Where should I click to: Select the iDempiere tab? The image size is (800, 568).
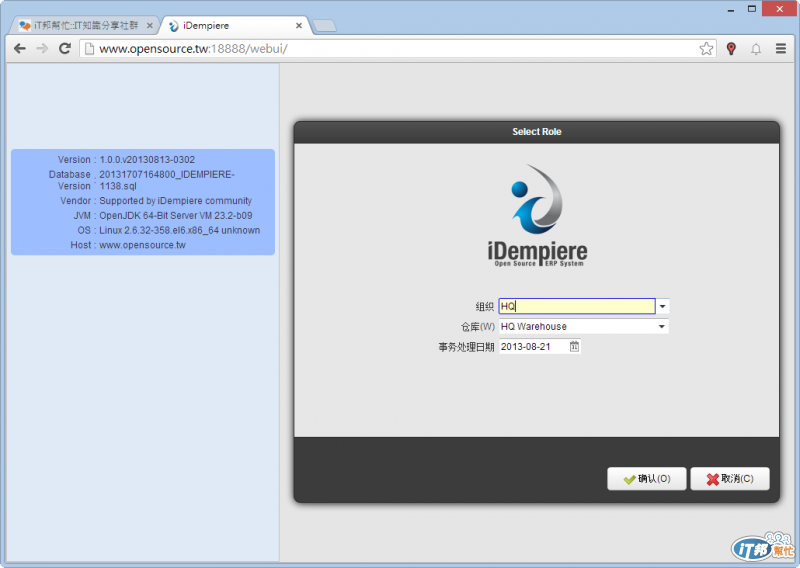pyautogui.click(x=235, y=25)
